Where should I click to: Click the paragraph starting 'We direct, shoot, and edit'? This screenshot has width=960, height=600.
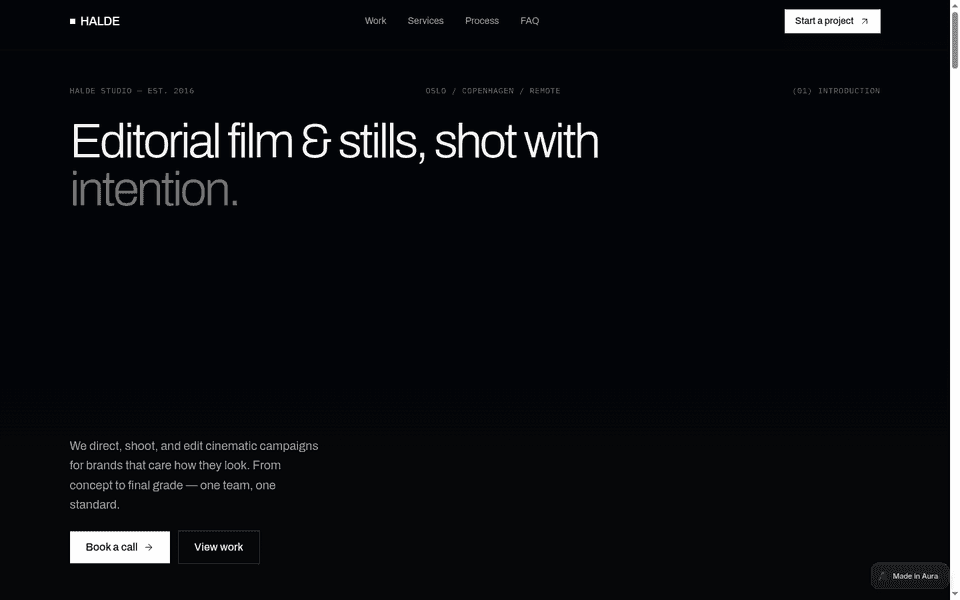(x=193, y=475)
